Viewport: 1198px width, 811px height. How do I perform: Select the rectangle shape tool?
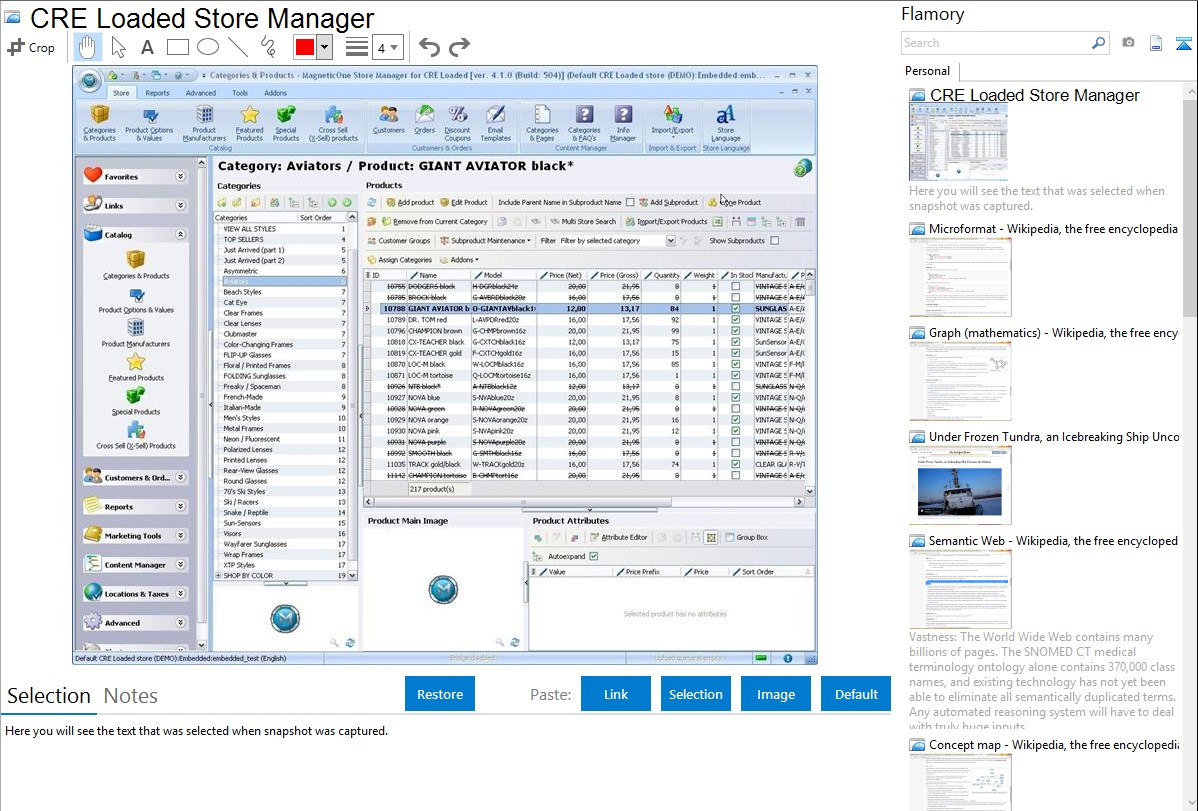pyautogui.click(x=178, y=47)
